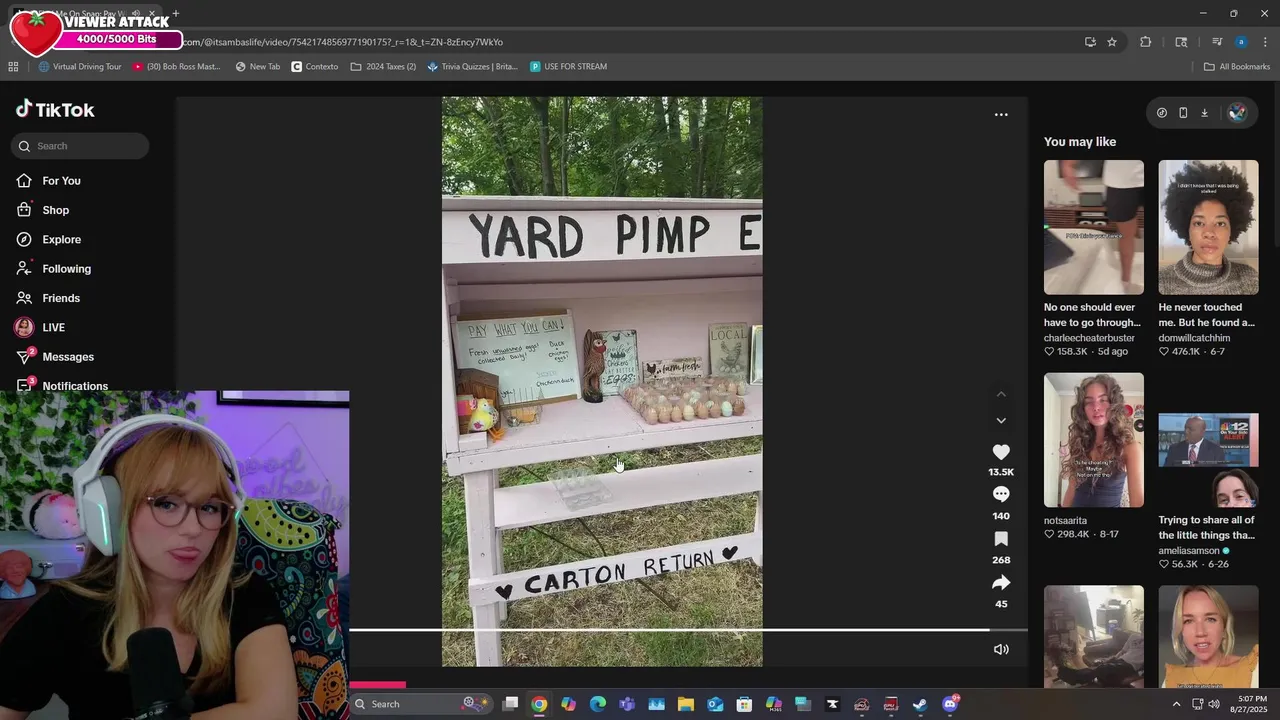
Task: Share the video with arrow icon
Action: point(1001,583)
